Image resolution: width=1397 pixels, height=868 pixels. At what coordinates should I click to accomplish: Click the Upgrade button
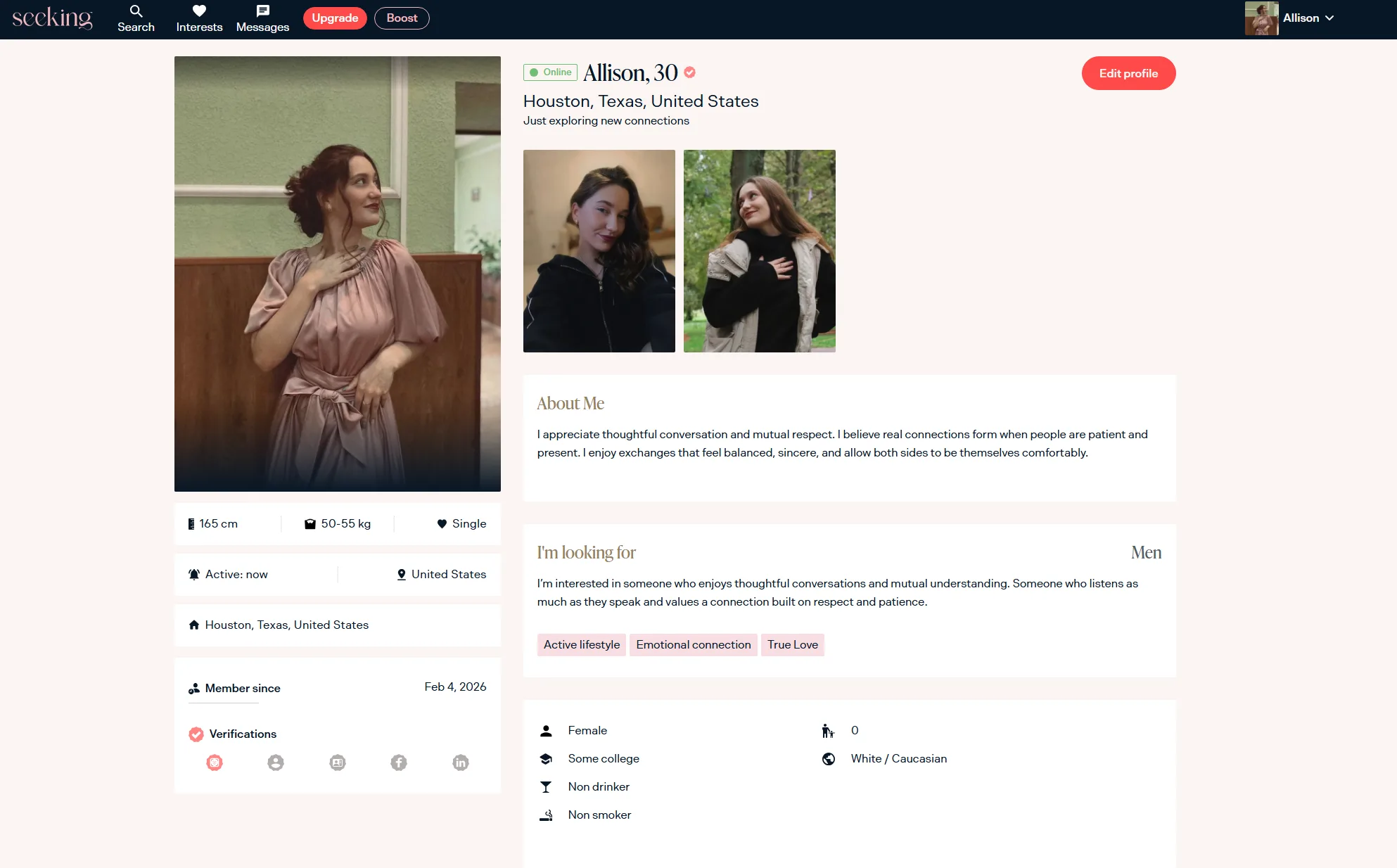pyautogui.click(x=335, y=18)
